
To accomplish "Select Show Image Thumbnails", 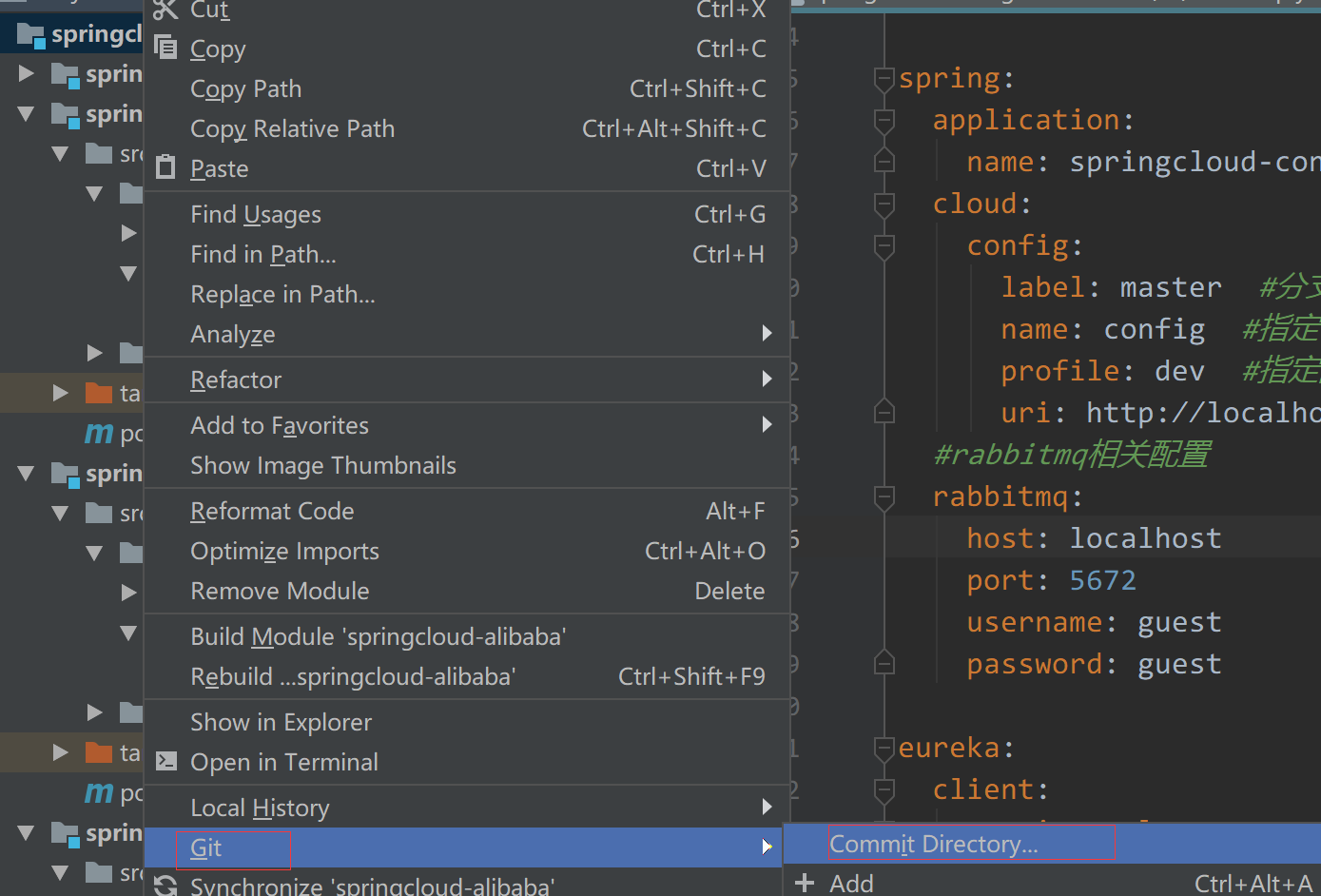I will point(466,465).
